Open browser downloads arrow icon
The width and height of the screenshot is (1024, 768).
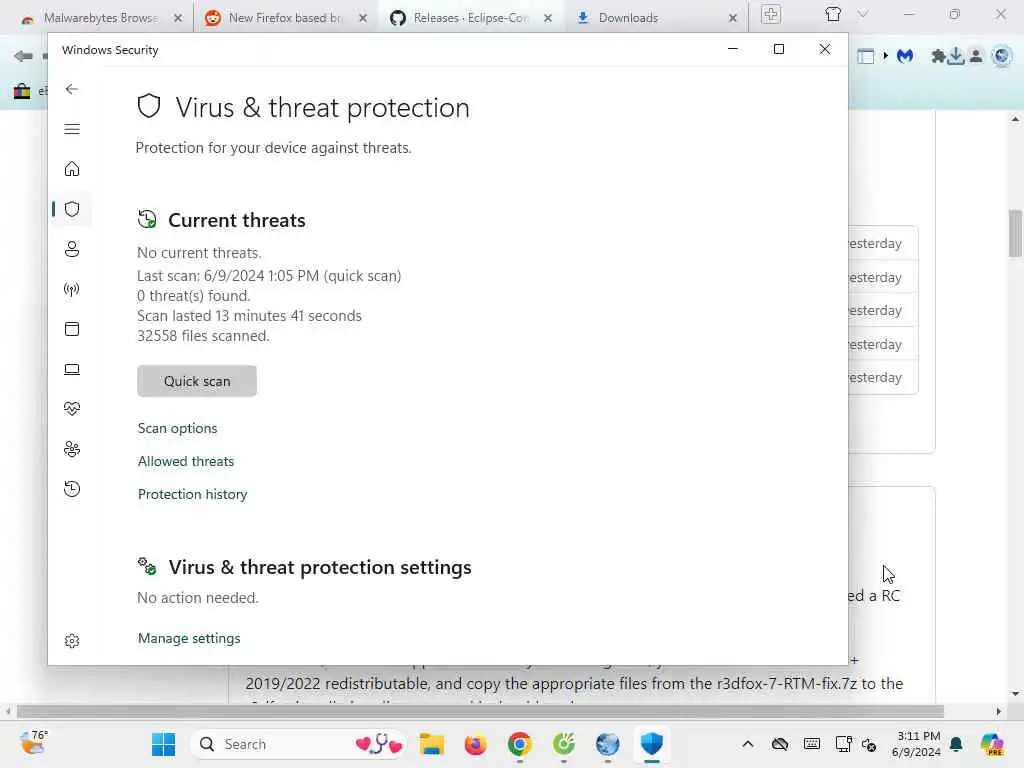(x=956, y=56)
